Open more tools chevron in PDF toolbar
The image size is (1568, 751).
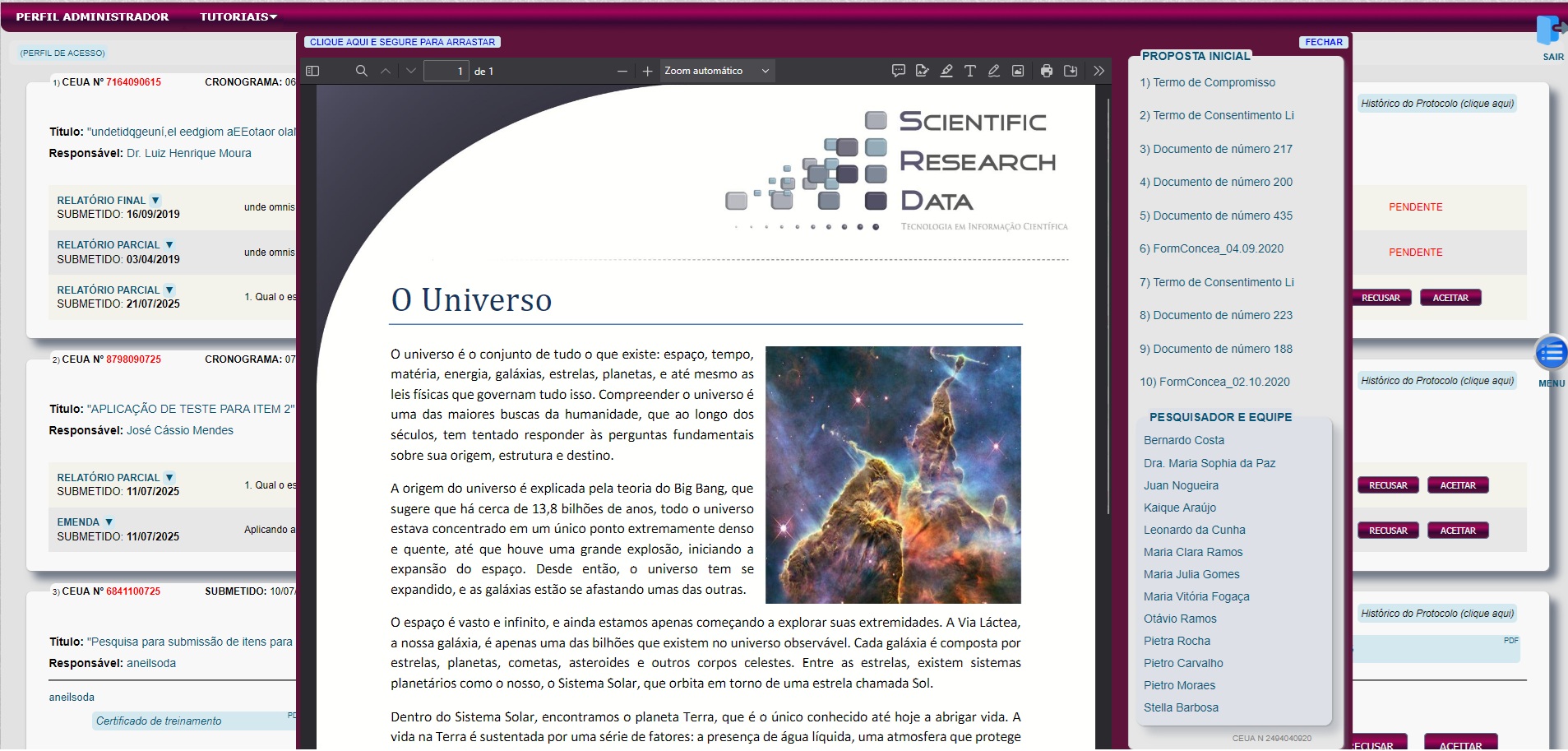coord(1099,72)
